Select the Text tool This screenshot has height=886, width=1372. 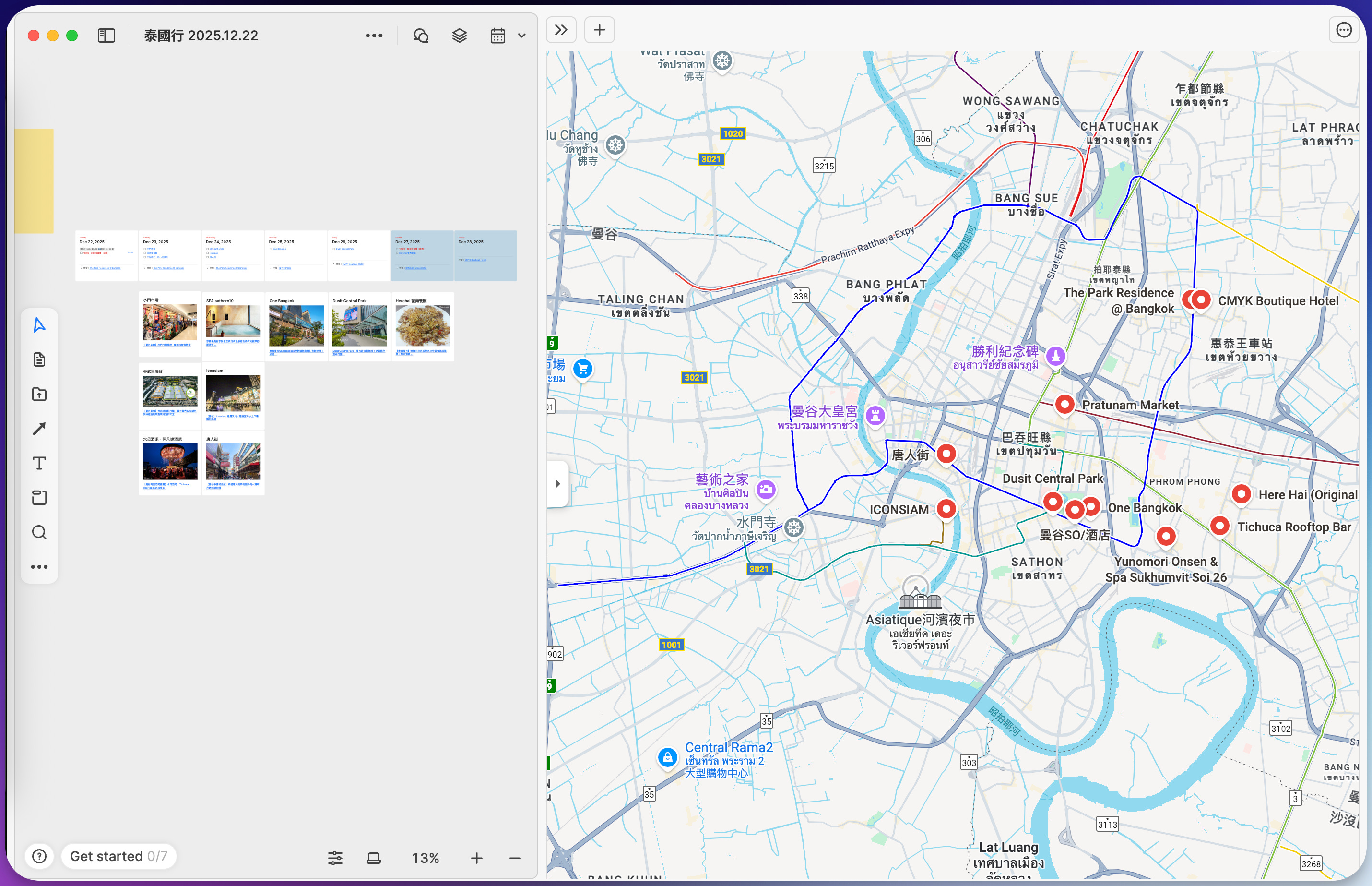click(x=39, y=463)
